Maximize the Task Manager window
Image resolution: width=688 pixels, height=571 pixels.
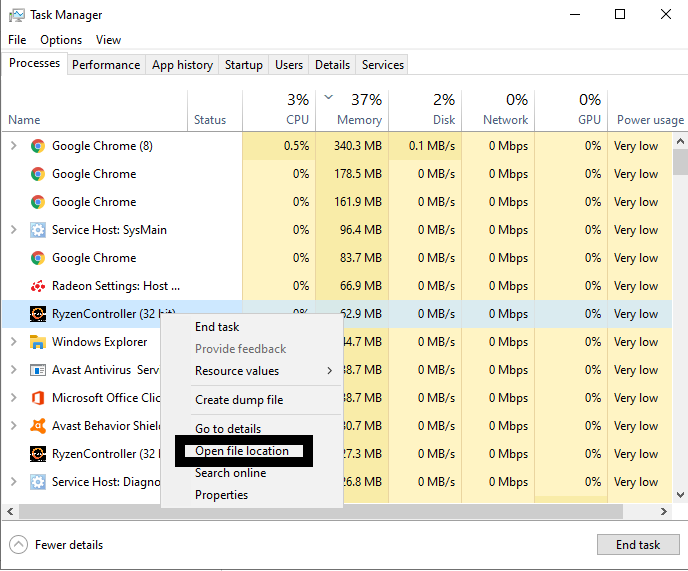[620, 14]
